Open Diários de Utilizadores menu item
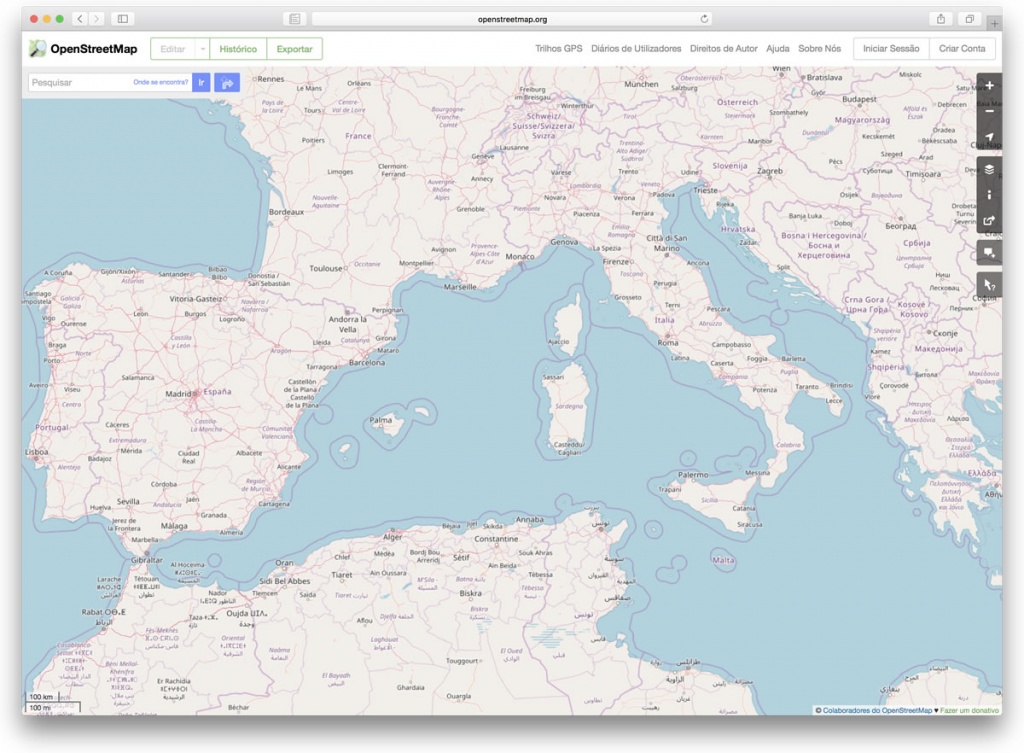This screenshot has height=753, width=1024. pyautogui.click(x=636, y=48)
